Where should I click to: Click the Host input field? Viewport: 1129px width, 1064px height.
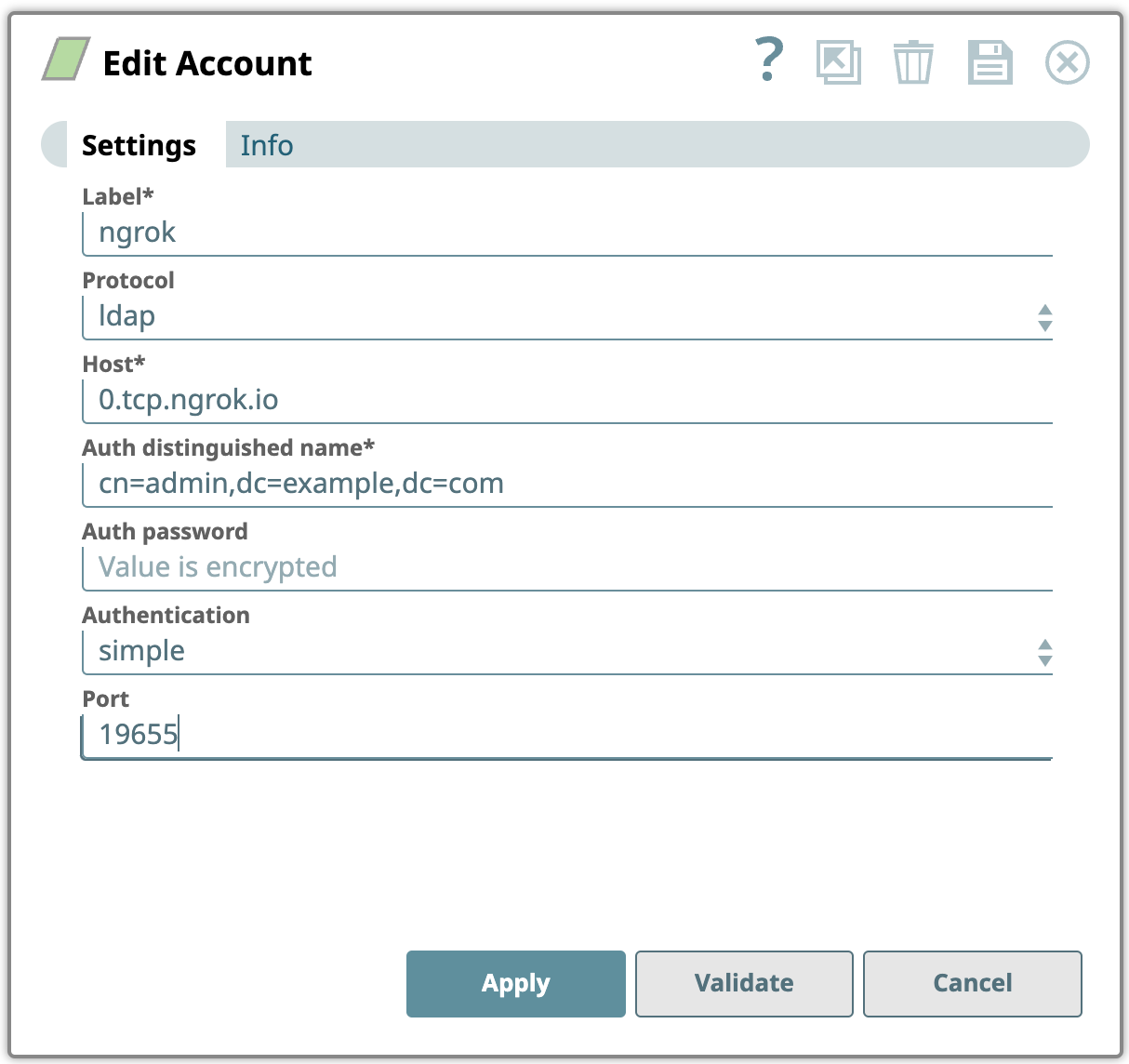[x=567, y=400]
